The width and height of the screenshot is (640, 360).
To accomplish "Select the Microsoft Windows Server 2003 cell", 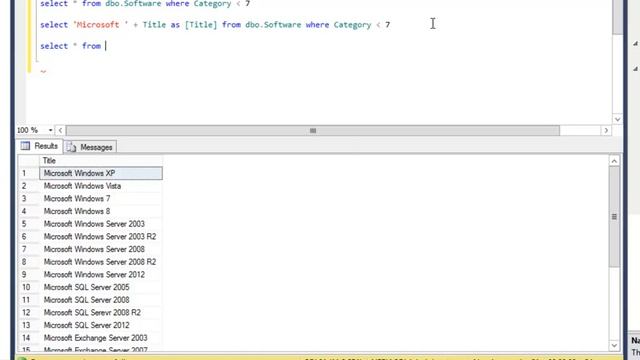I will click(x=101, y=224).
